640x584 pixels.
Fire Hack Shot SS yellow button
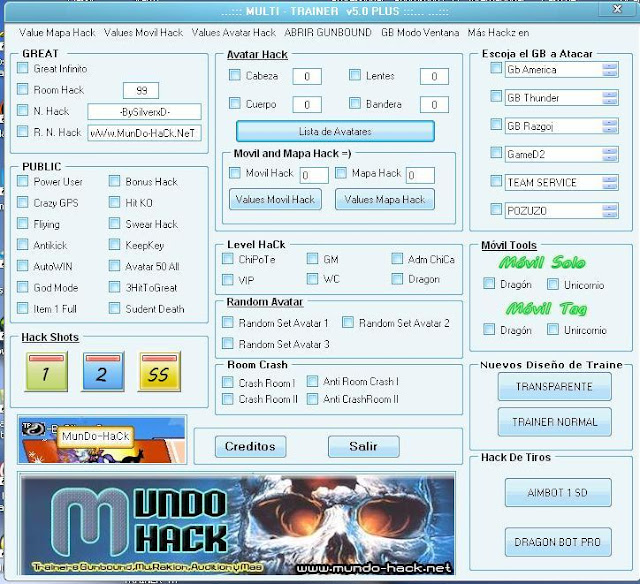pos(159,372)
